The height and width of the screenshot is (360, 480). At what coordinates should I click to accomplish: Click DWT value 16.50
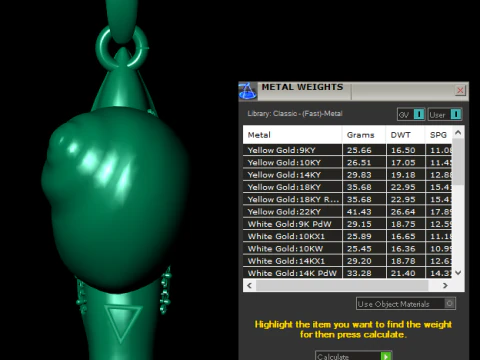pos(403,150)
